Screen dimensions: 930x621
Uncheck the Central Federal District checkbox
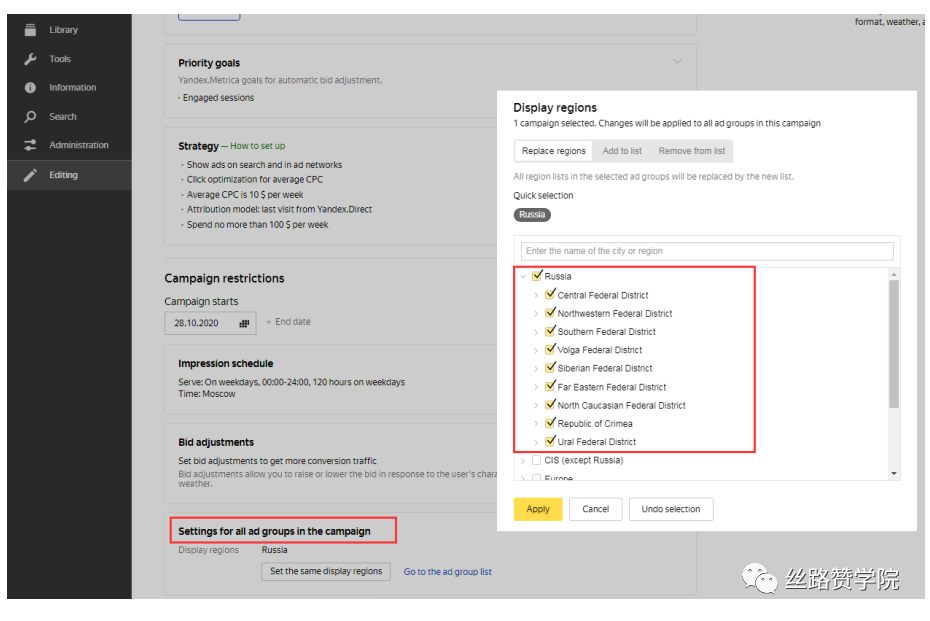[551, 293]
